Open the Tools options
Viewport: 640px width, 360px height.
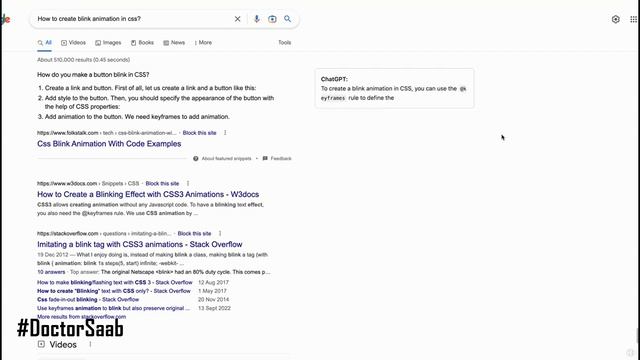[284, 42]
